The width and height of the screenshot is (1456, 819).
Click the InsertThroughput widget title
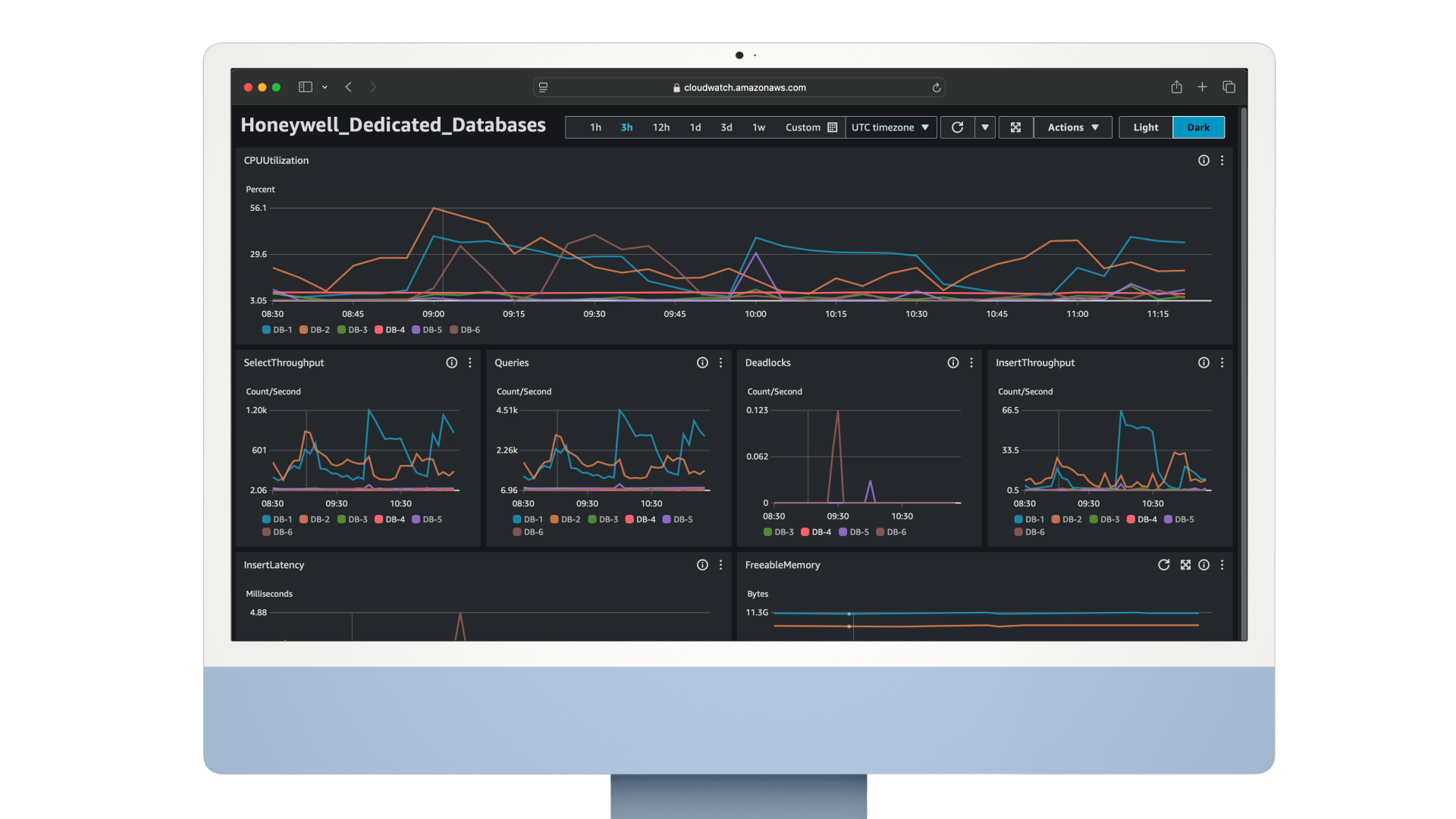[x=1035, y=363]
